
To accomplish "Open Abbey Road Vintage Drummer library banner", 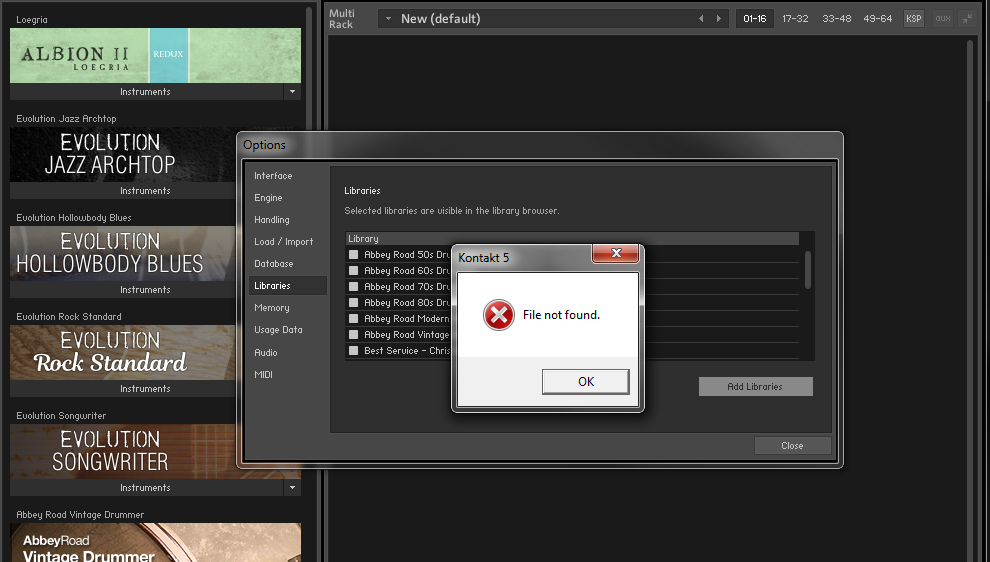I will 155,542.
